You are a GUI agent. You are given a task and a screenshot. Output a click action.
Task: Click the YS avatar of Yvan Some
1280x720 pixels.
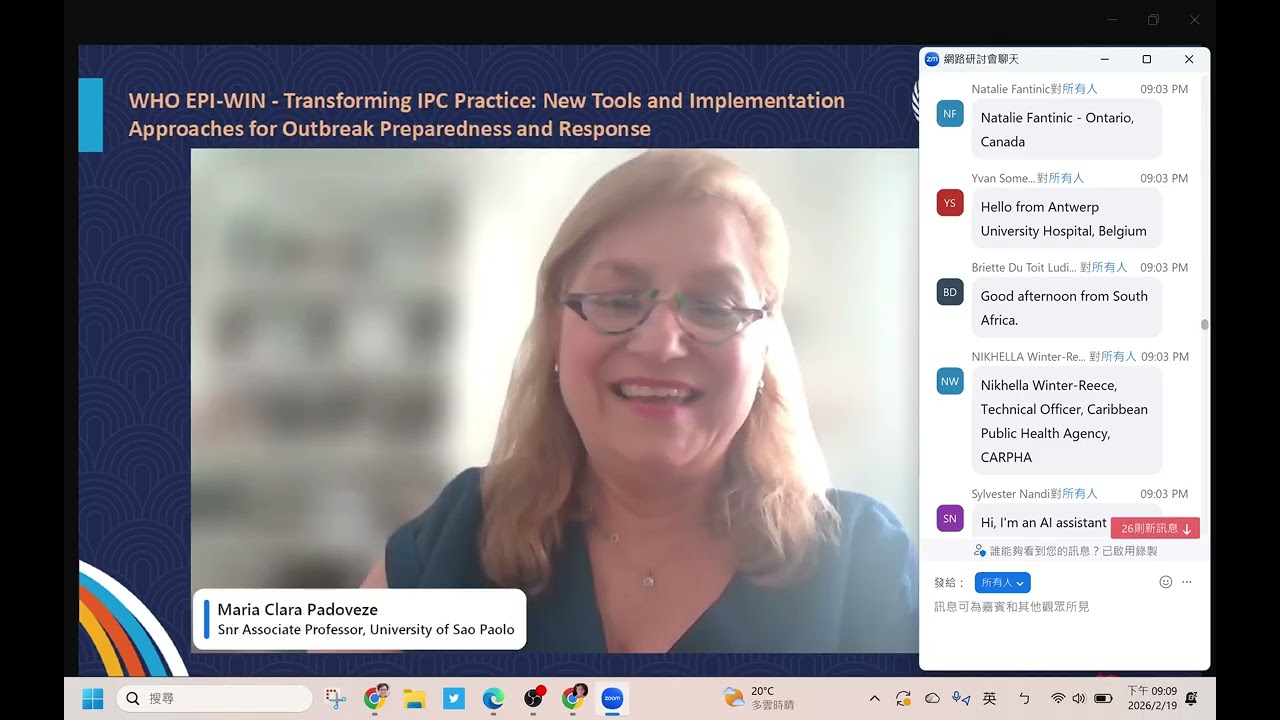tap(950, 203)
